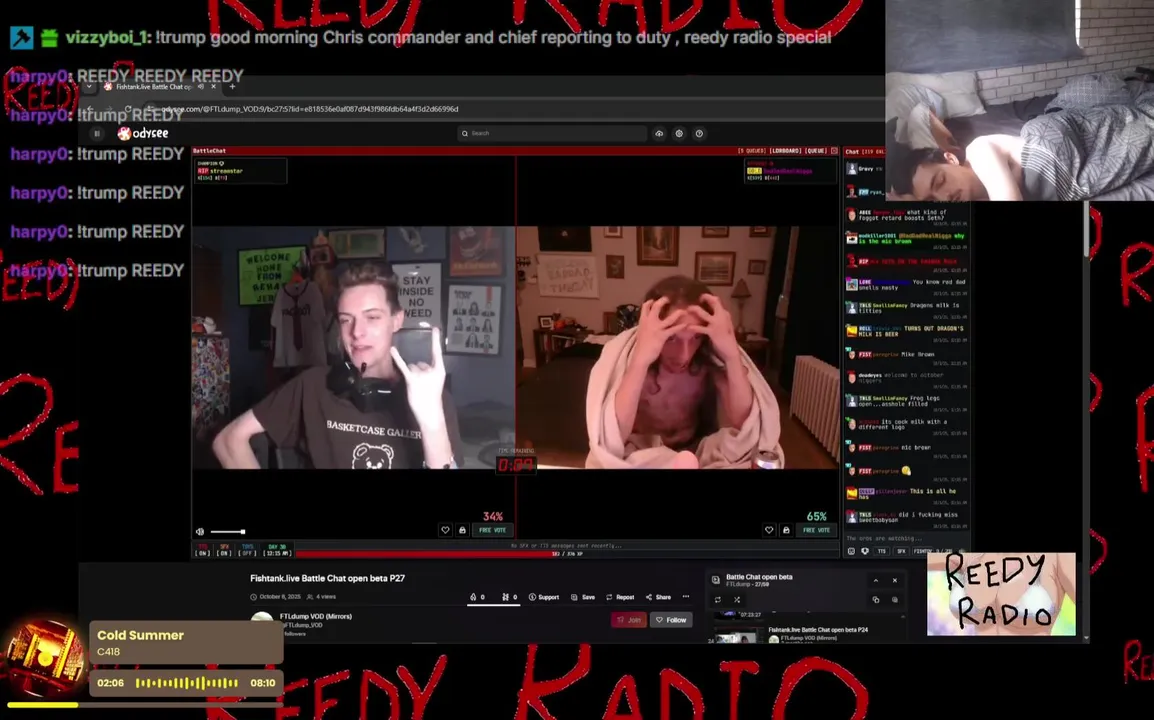
Task: Click the Repost button
Action: point(620,597)
